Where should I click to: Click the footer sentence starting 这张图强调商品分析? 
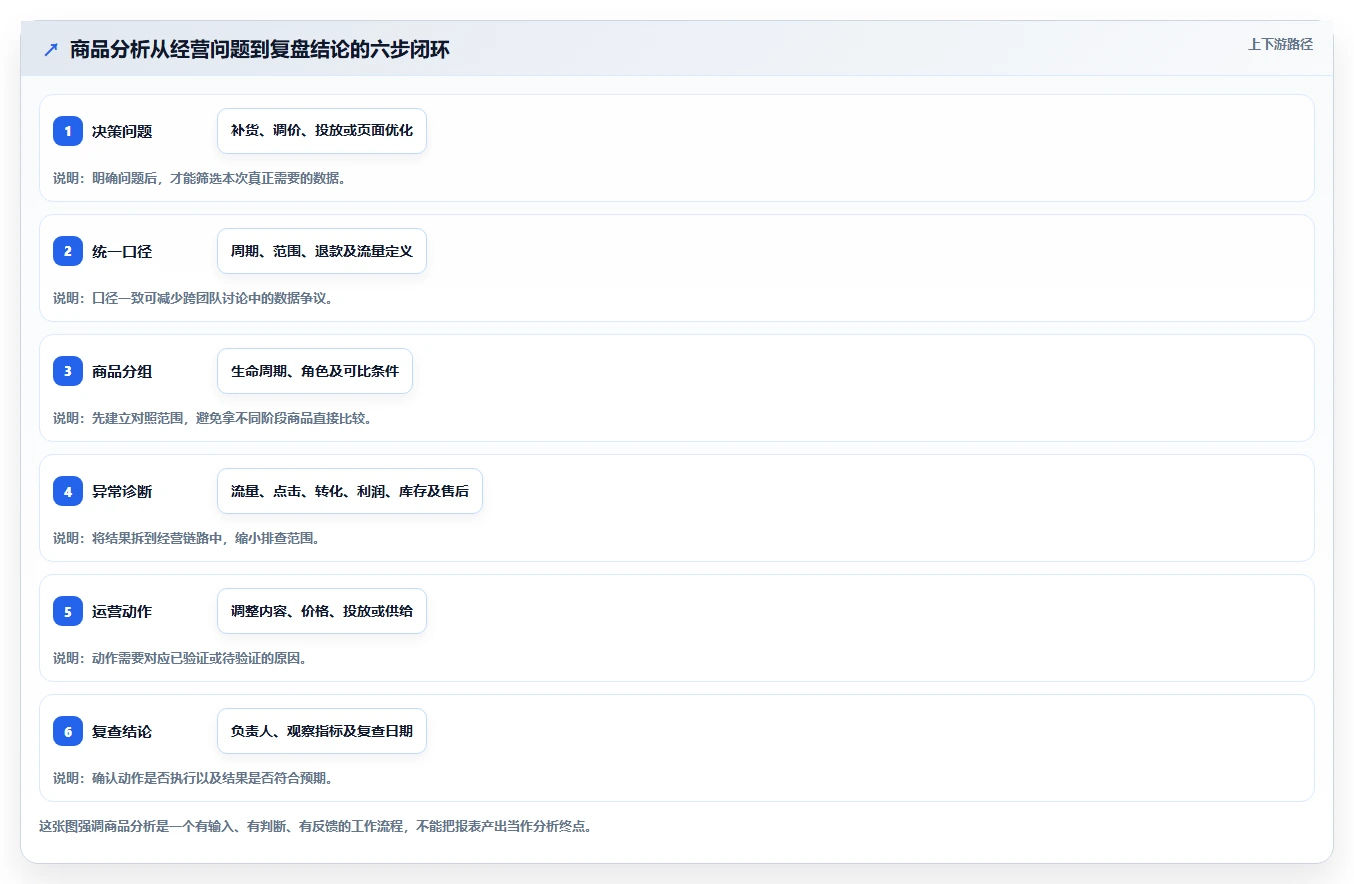pos(315,827)
